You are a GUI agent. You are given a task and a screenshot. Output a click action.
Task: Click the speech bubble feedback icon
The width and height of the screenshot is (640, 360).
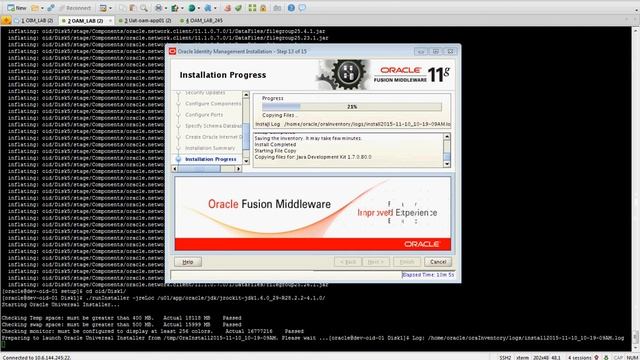(302, 8)
